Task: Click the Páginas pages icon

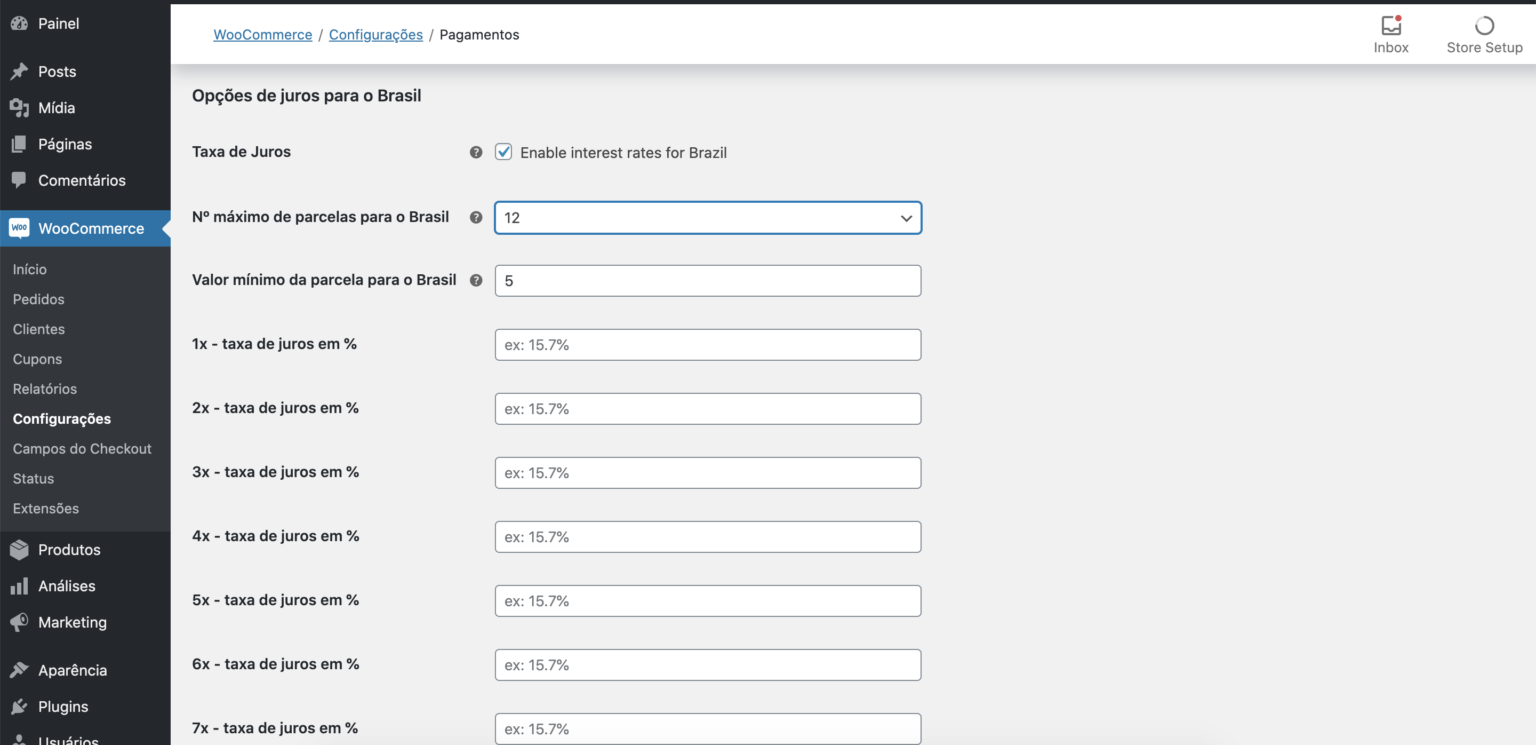Action: [19, 144]
